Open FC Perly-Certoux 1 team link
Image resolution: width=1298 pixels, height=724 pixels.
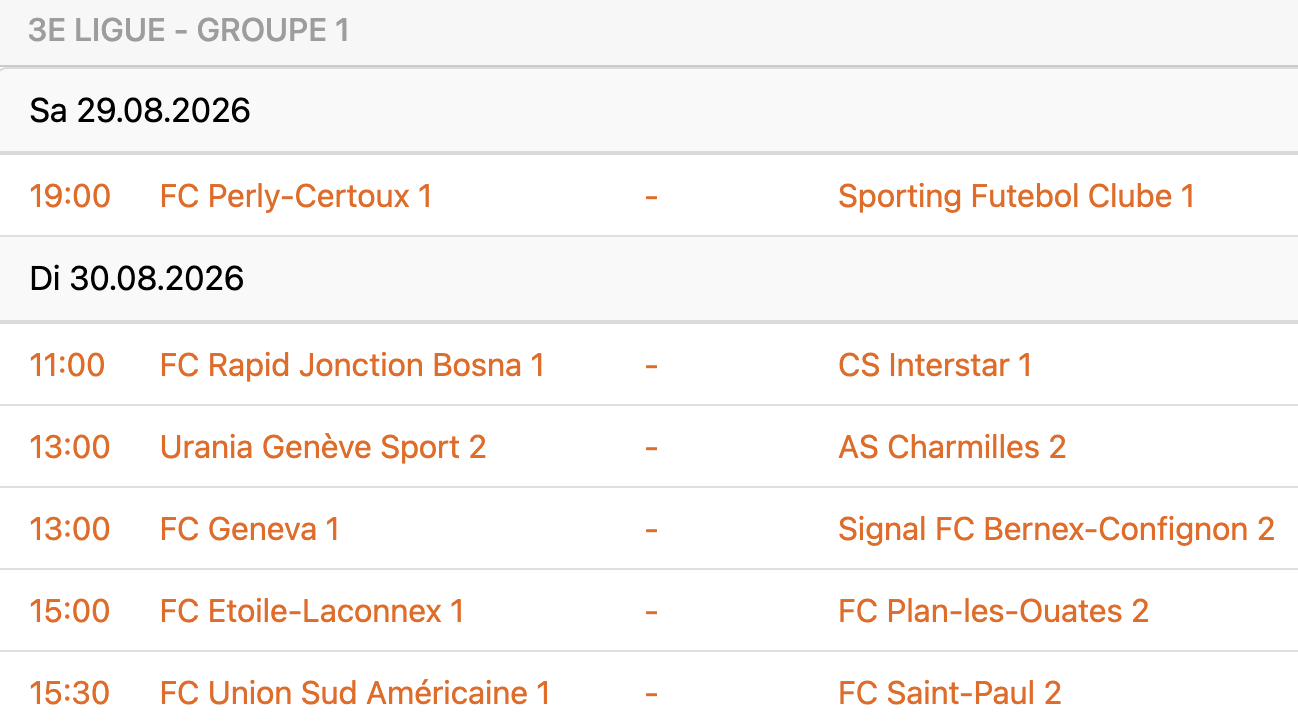point(296,196)
